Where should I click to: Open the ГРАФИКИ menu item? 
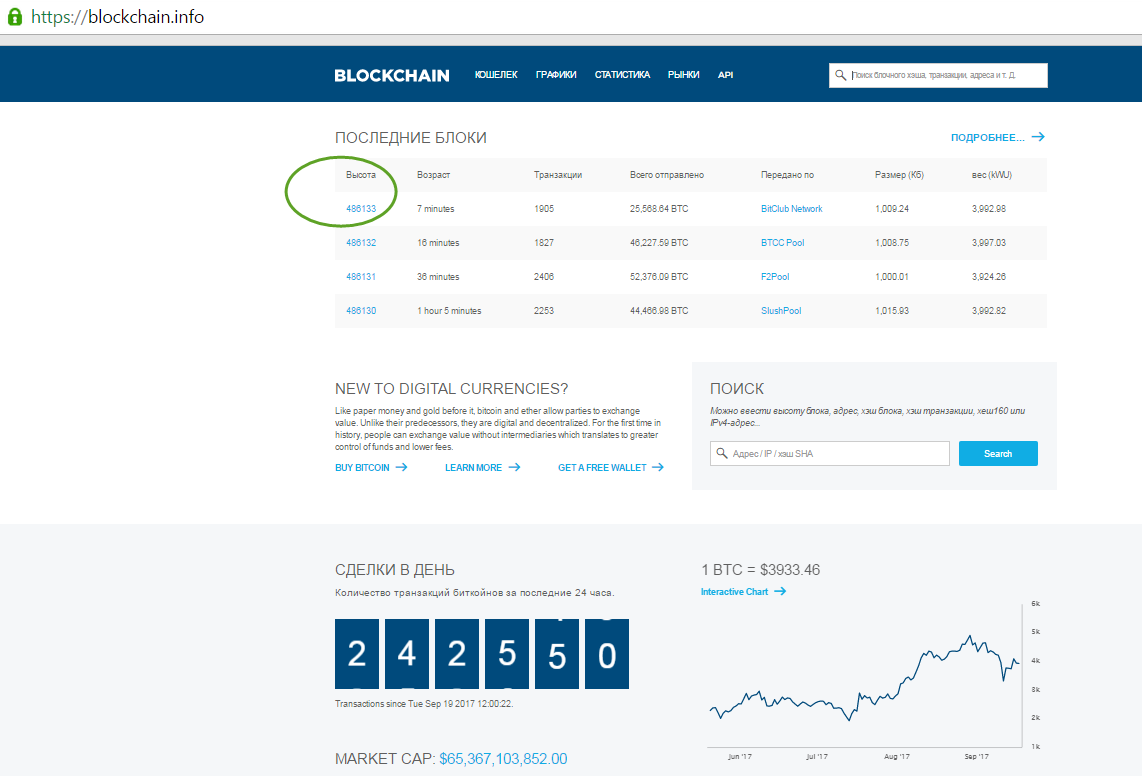point(556,75)
